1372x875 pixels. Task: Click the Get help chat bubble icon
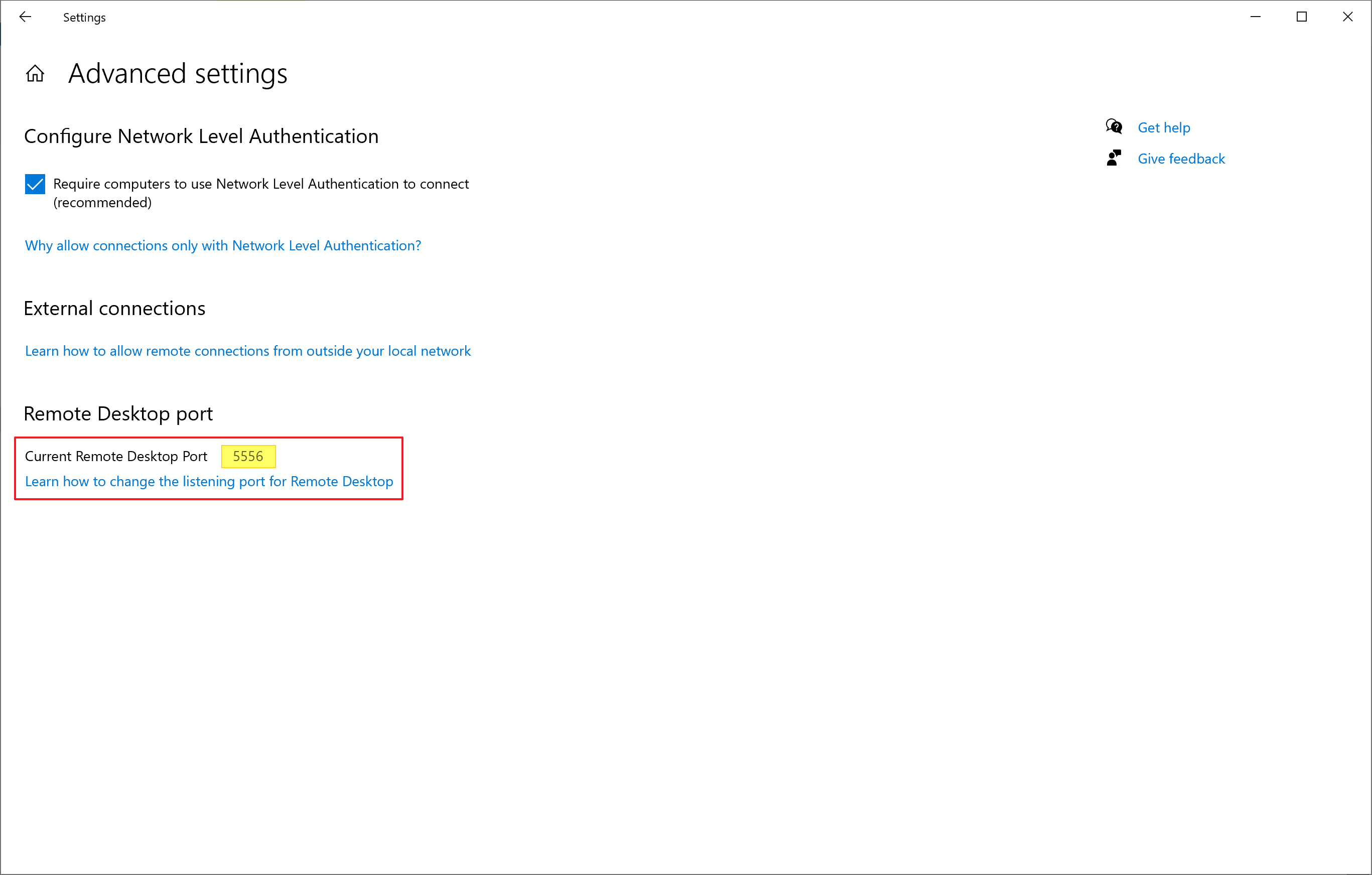1114,126
